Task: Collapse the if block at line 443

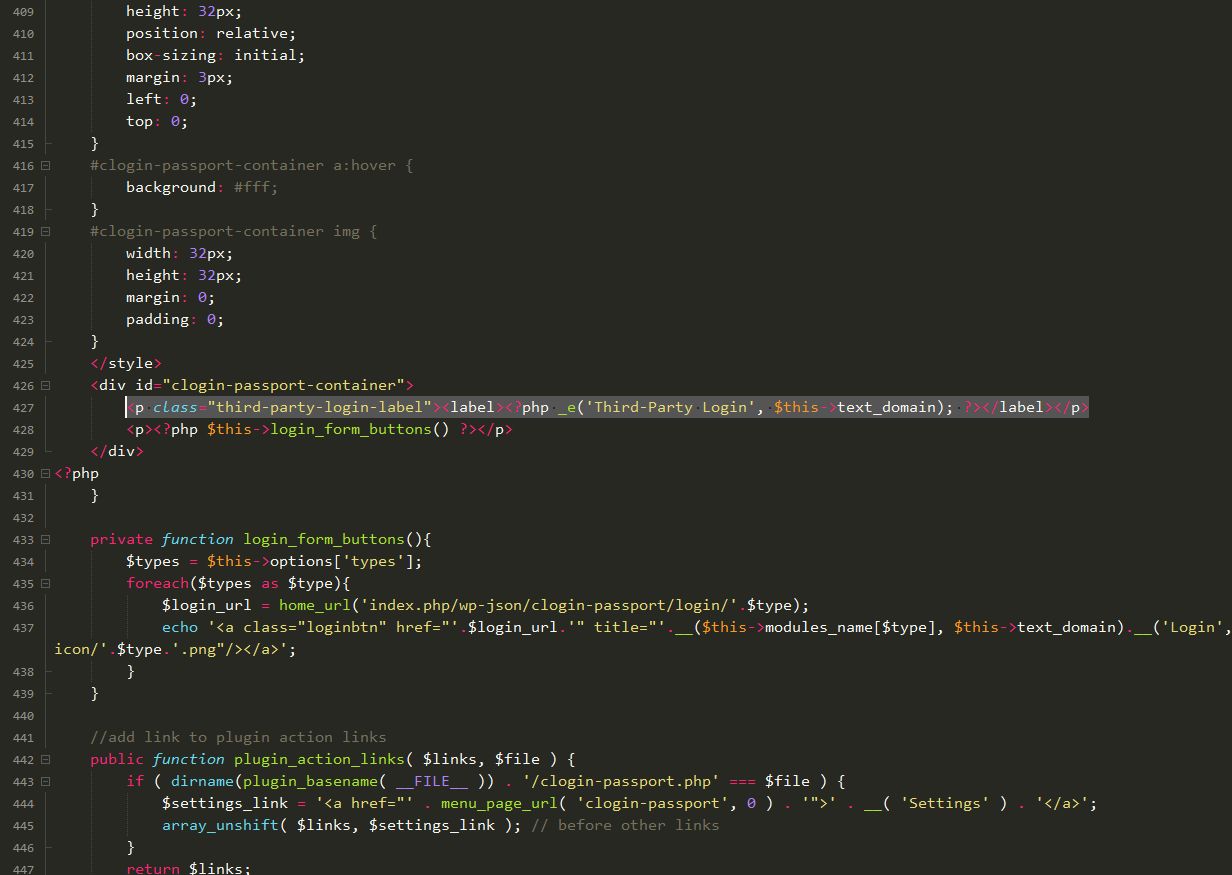Action: point(46,782)
